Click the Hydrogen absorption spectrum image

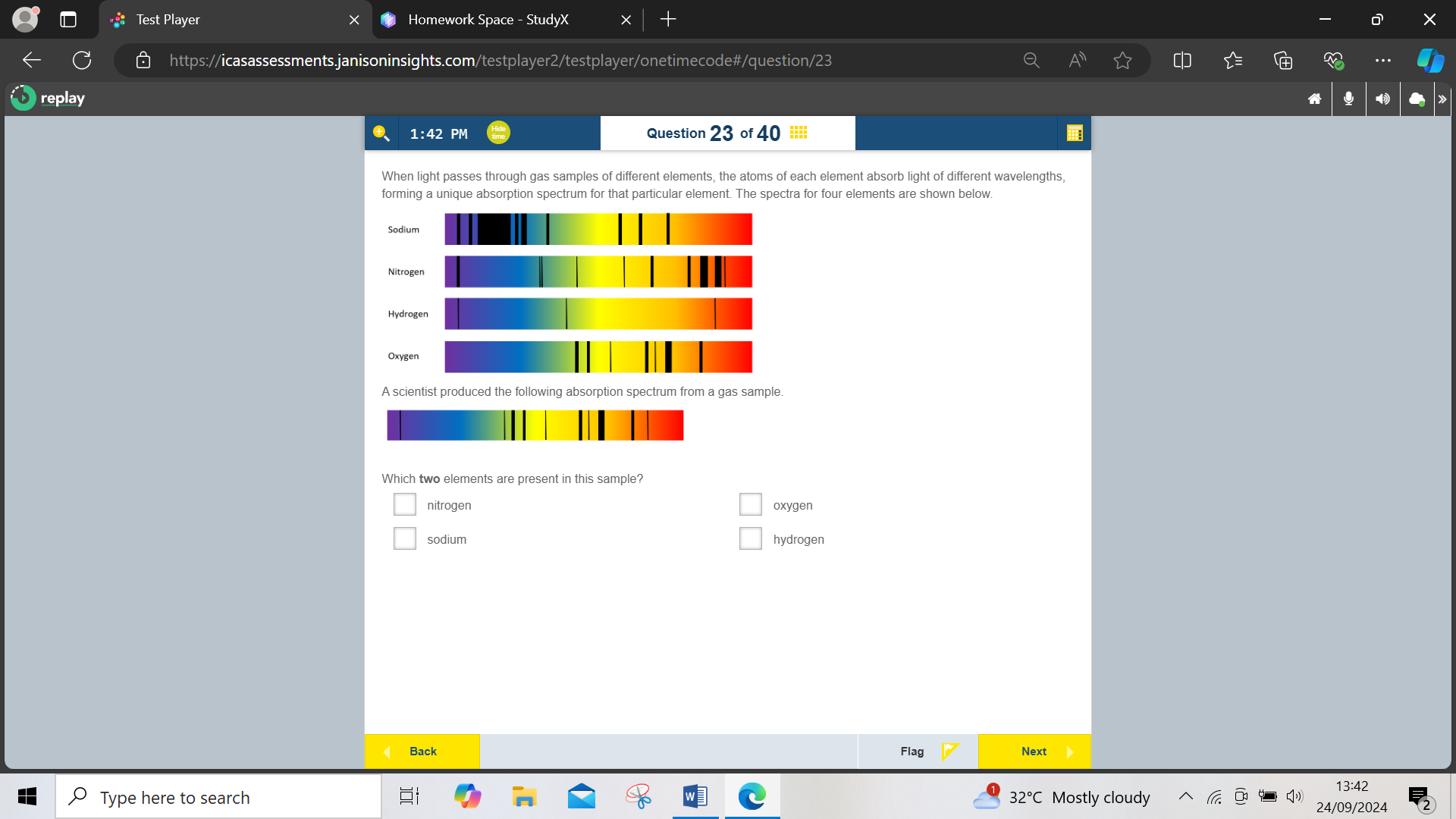coord(598,314)
